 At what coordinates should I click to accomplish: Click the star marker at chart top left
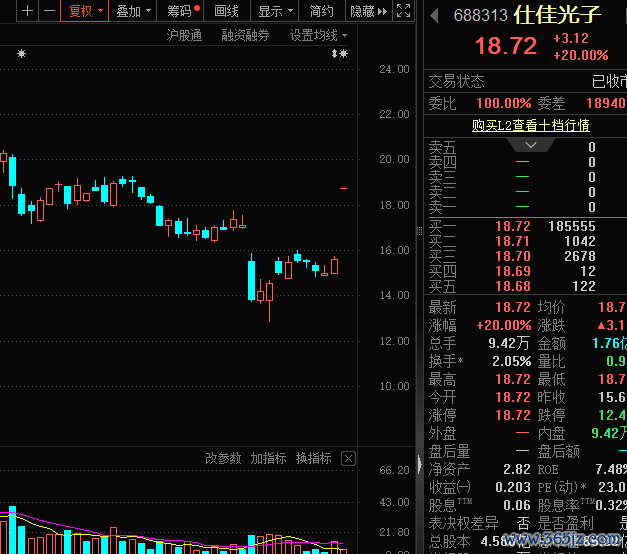(22, 53)
